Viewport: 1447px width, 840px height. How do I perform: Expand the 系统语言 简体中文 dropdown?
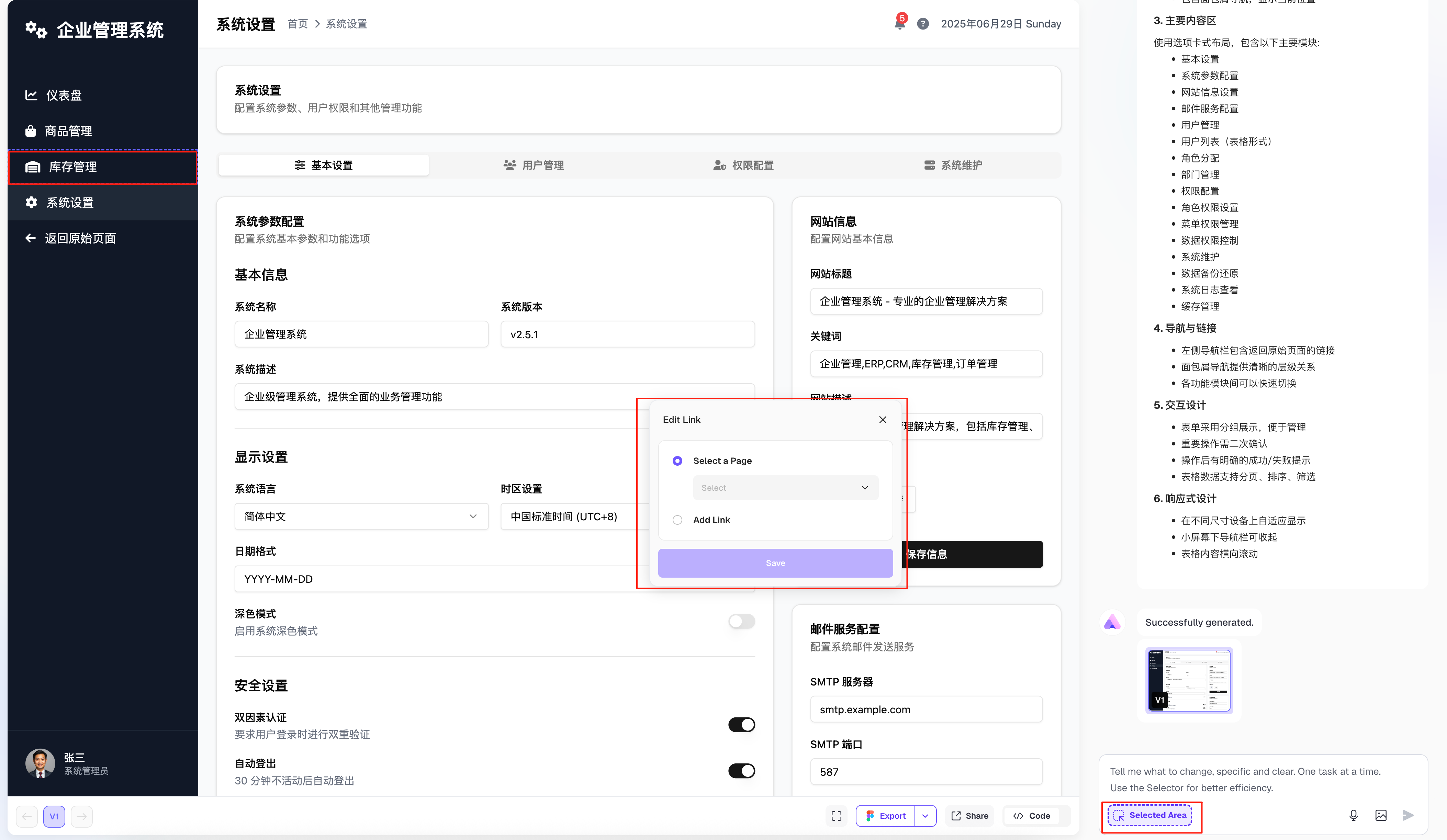361,516
